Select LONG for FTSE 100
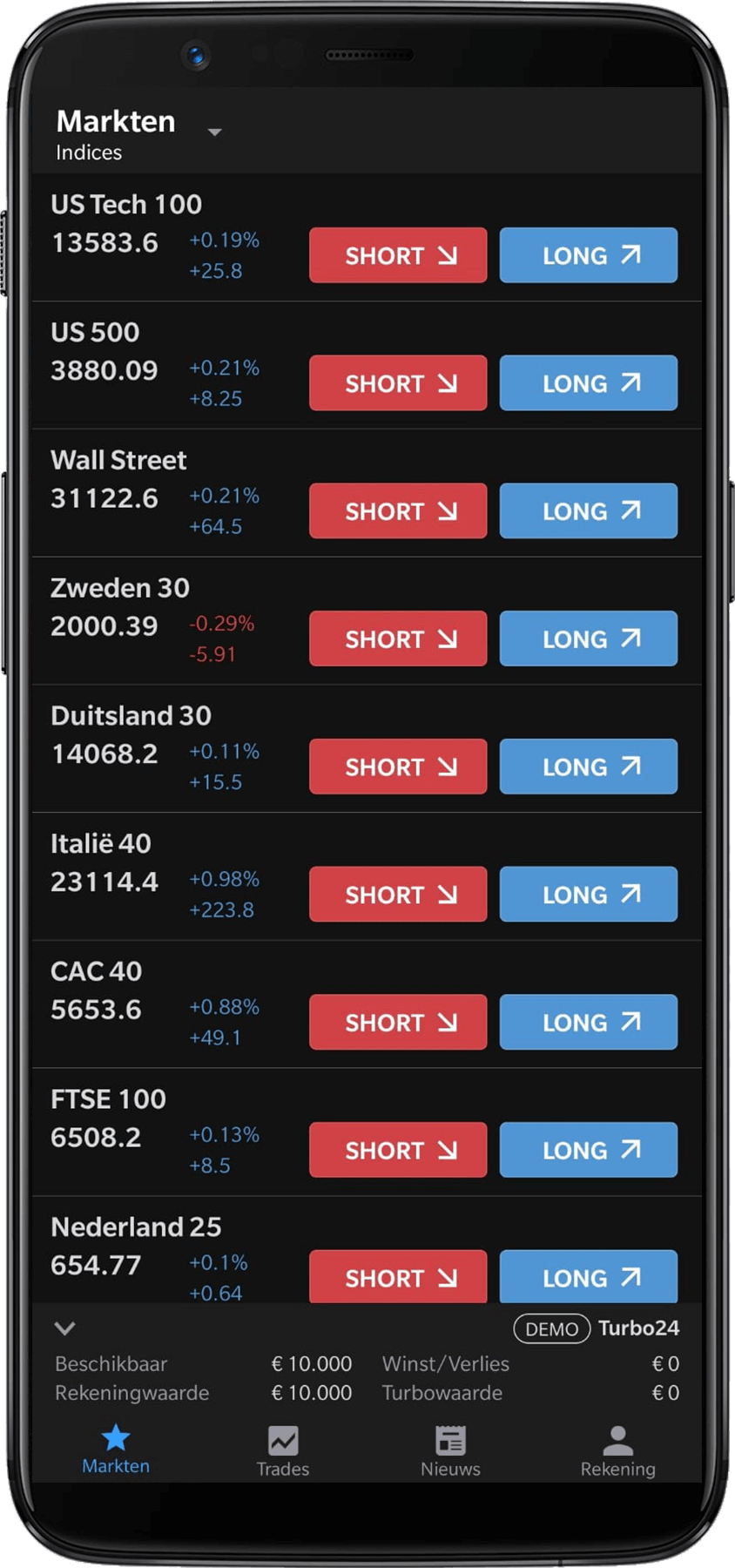Image resolution: width=735 pixels, height=1568 pixels. [x=588, y=1150]
